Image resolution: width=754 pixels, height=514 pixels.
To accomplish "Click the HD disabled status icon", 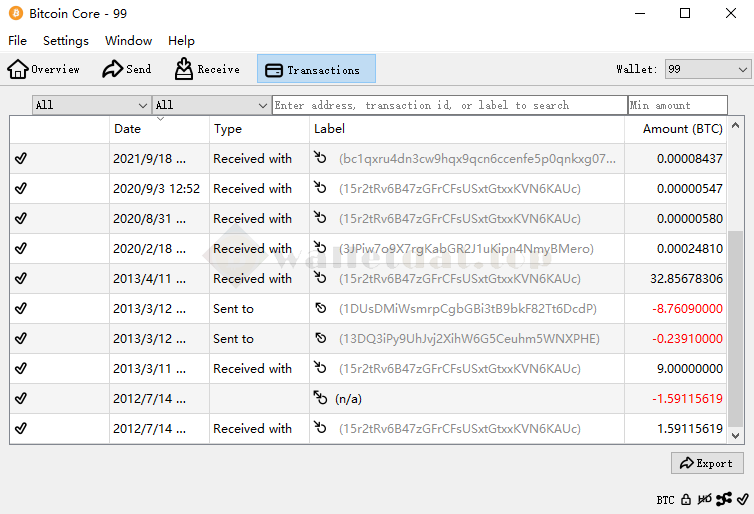I will point(705,499).
